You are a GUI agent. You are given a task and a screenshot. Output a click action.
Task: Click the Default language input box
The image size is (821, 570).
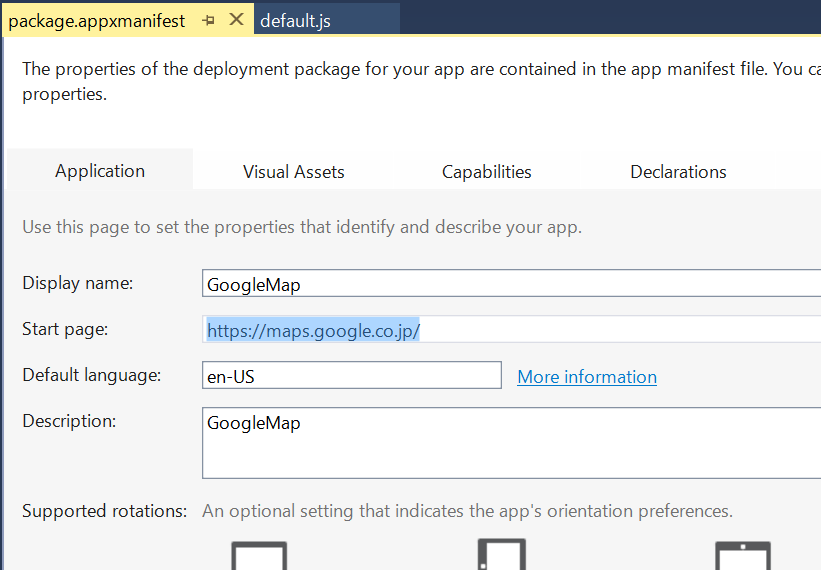(x=351, y=376)
